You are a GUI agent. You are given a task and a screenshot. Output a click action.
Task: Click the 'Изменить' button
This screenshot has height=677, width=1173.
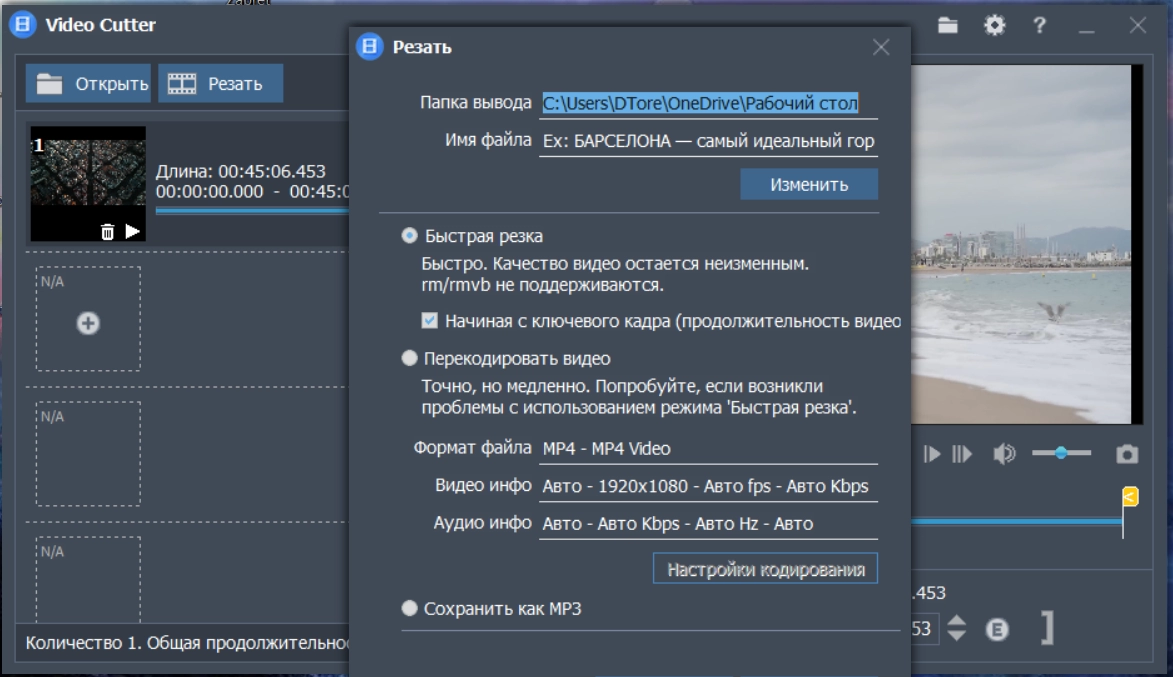tap(808, 184)
